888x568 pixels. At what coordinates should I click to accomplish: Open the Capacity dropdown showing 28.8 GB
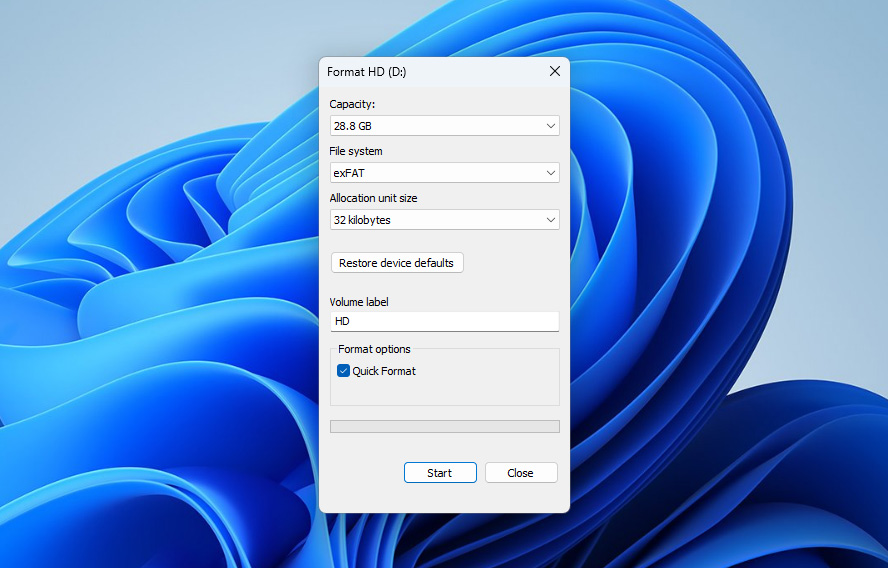445,126
